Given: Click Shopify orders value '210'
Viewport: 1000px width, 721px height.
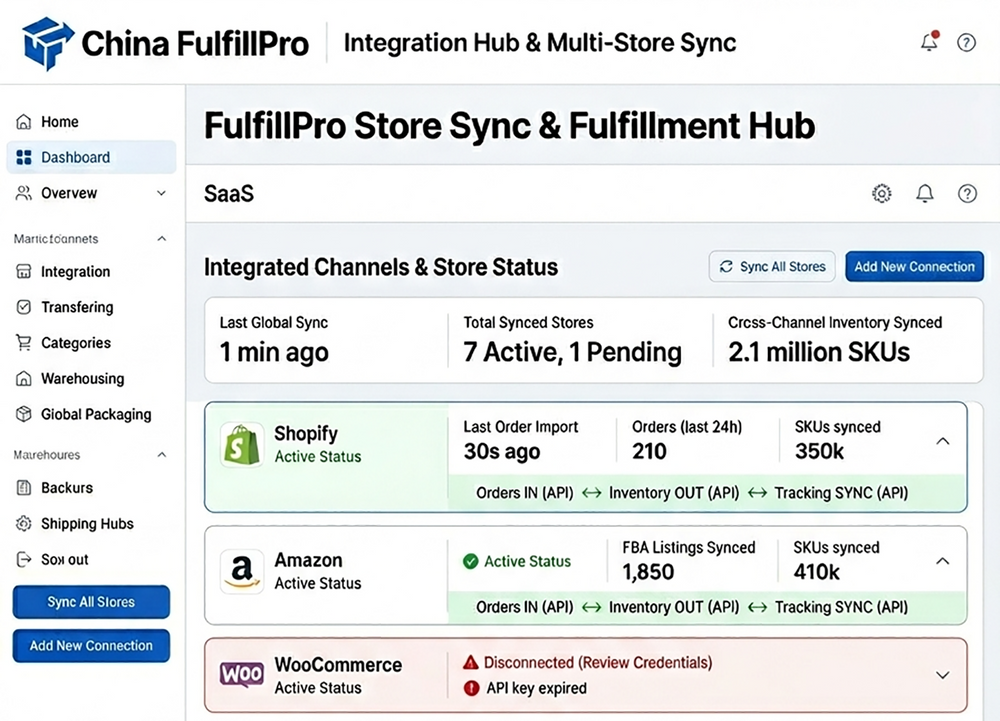Looking at the screenshot, I should pos(649,451).
